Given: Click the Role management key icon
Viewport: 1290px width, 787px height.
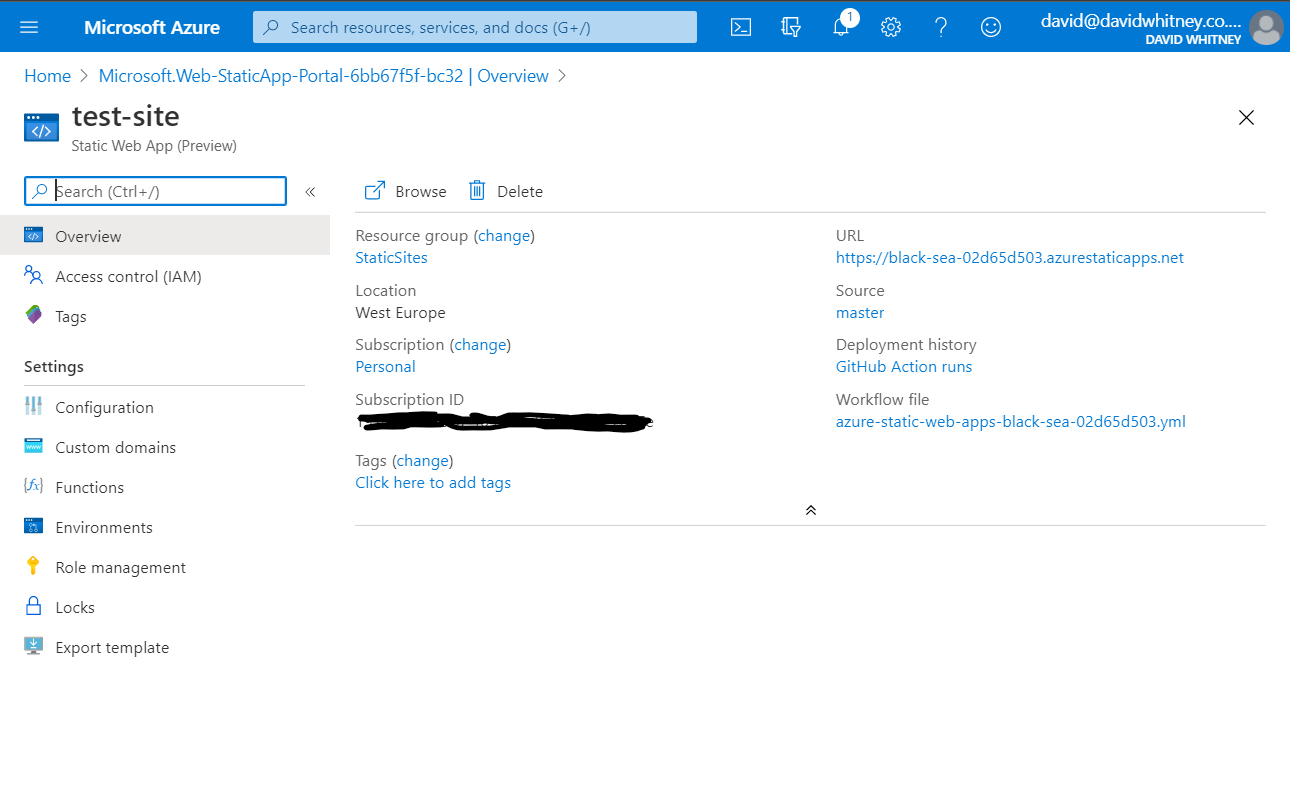Looking at the screenshot, I should point(34,567).
